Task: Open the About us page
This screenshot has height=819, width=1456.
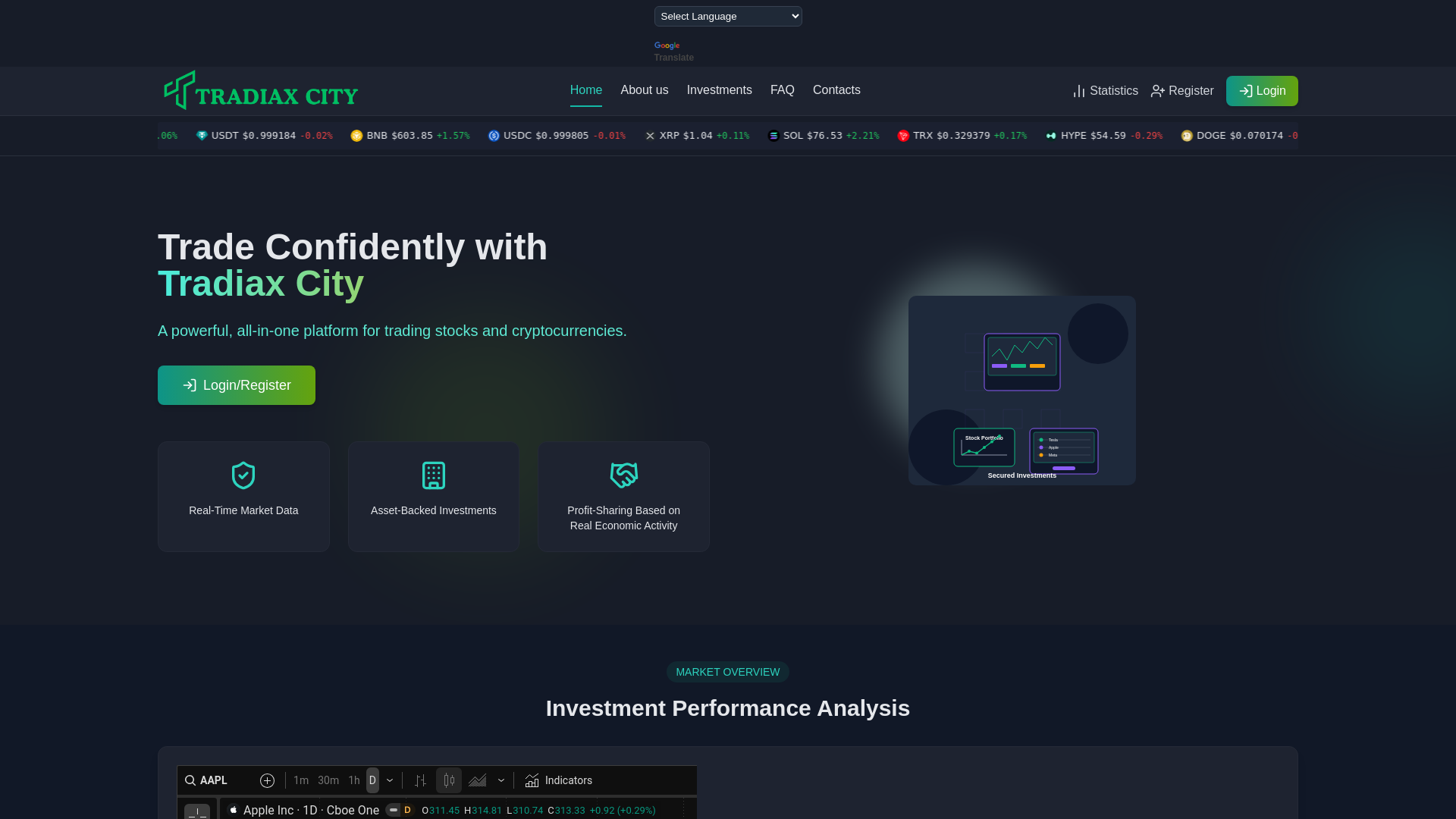Action: click(645, 90)
